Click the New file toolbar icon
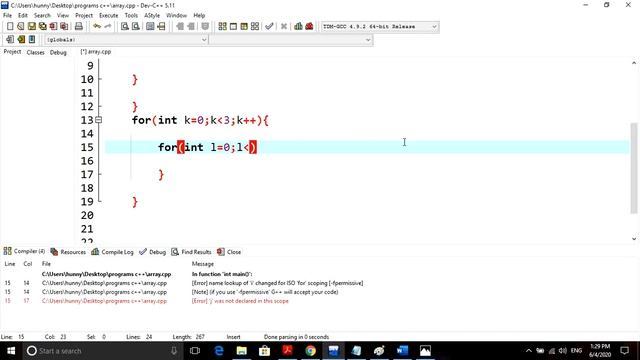 click(10, 26)
